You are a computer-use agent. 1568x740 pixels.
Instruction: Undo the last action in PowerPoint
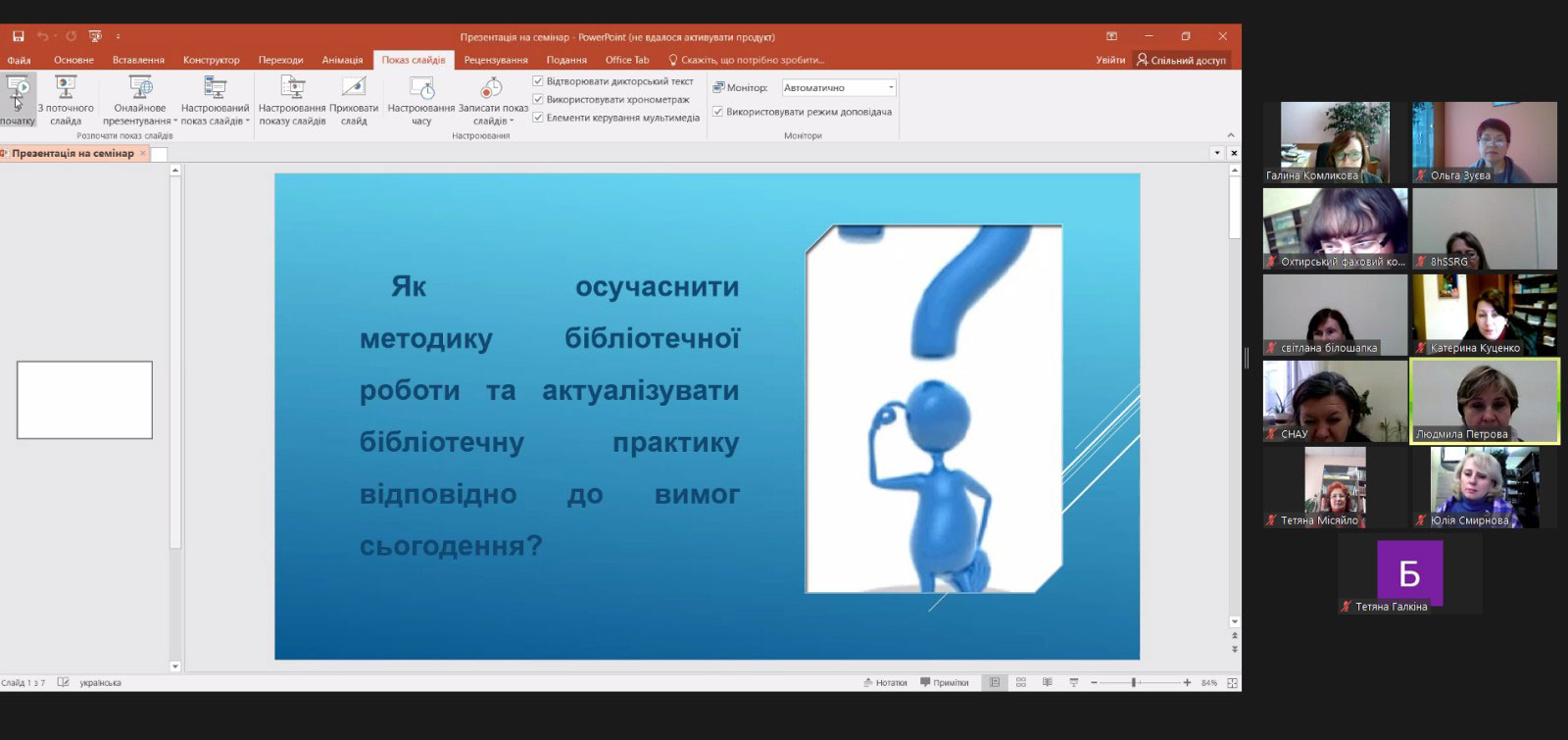tap(42, 36)
